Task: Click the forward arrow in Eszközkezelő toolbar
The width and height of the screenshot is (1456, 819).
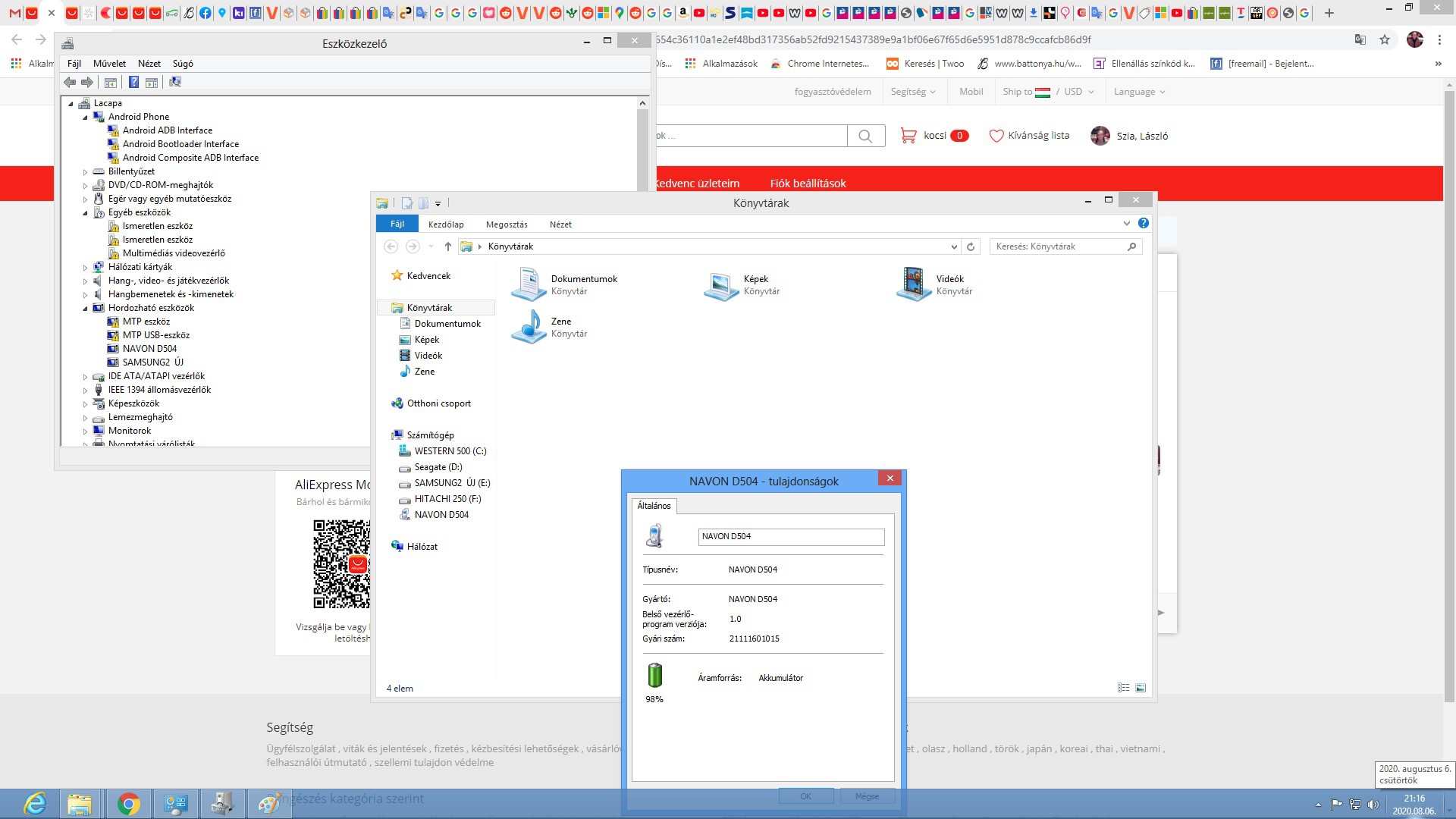Action: pyautogui.click(x=87, y=82)
